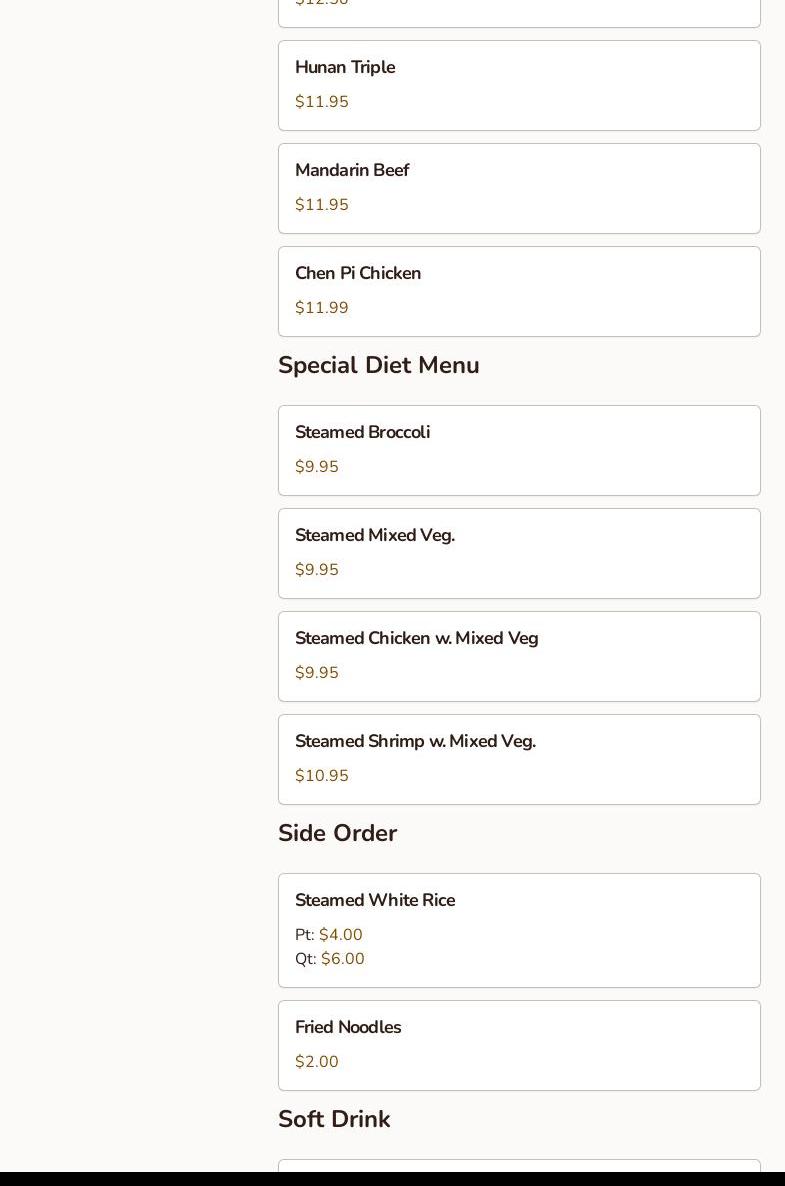Open Steamed Chicken w. Mixed Veg title
Image resolution: width=785 pixels, height=1186 pixels.
click(416, 639)
